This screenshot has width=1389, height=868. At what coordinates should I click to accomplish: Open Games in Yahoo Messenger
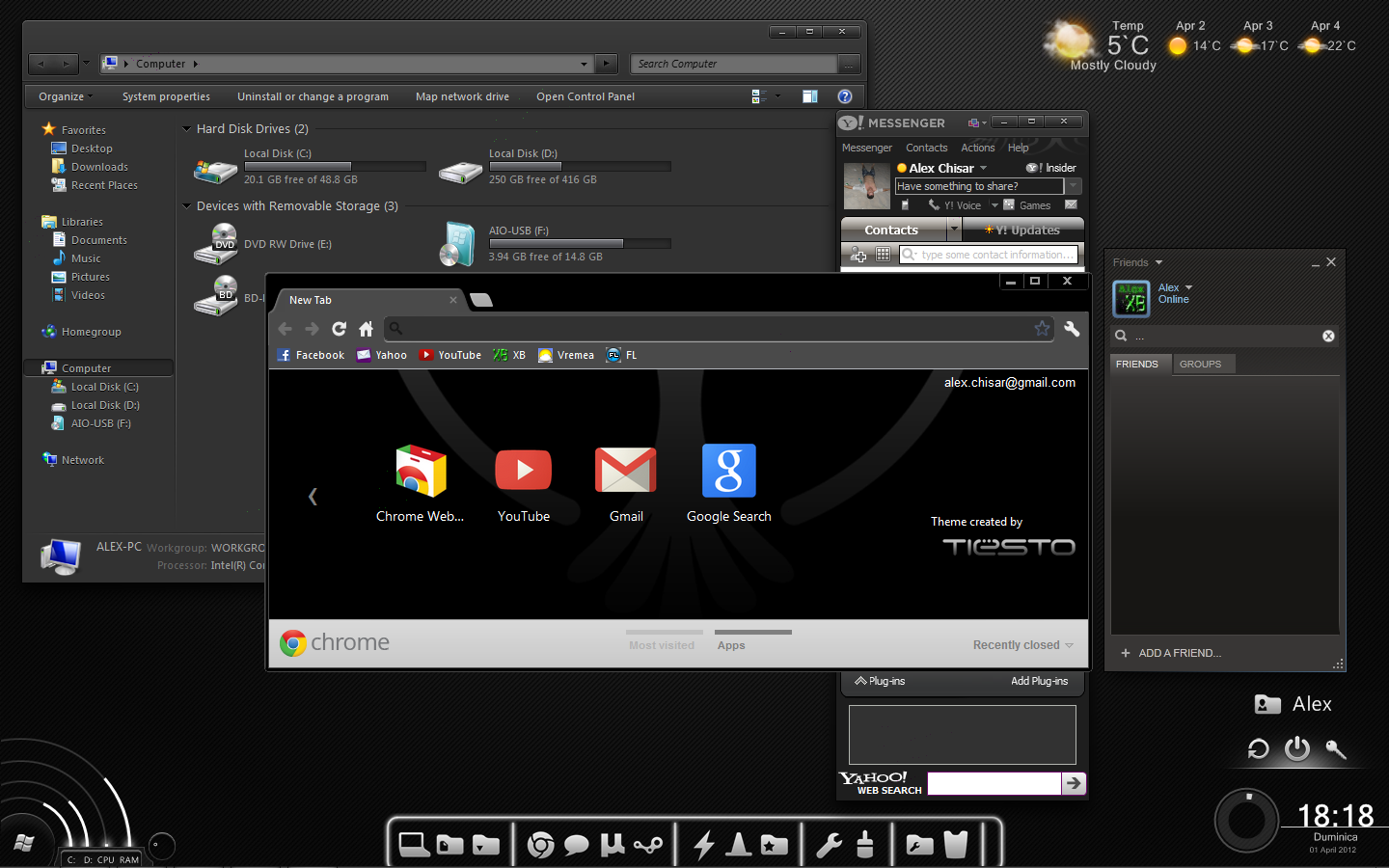coord(1027,205)
